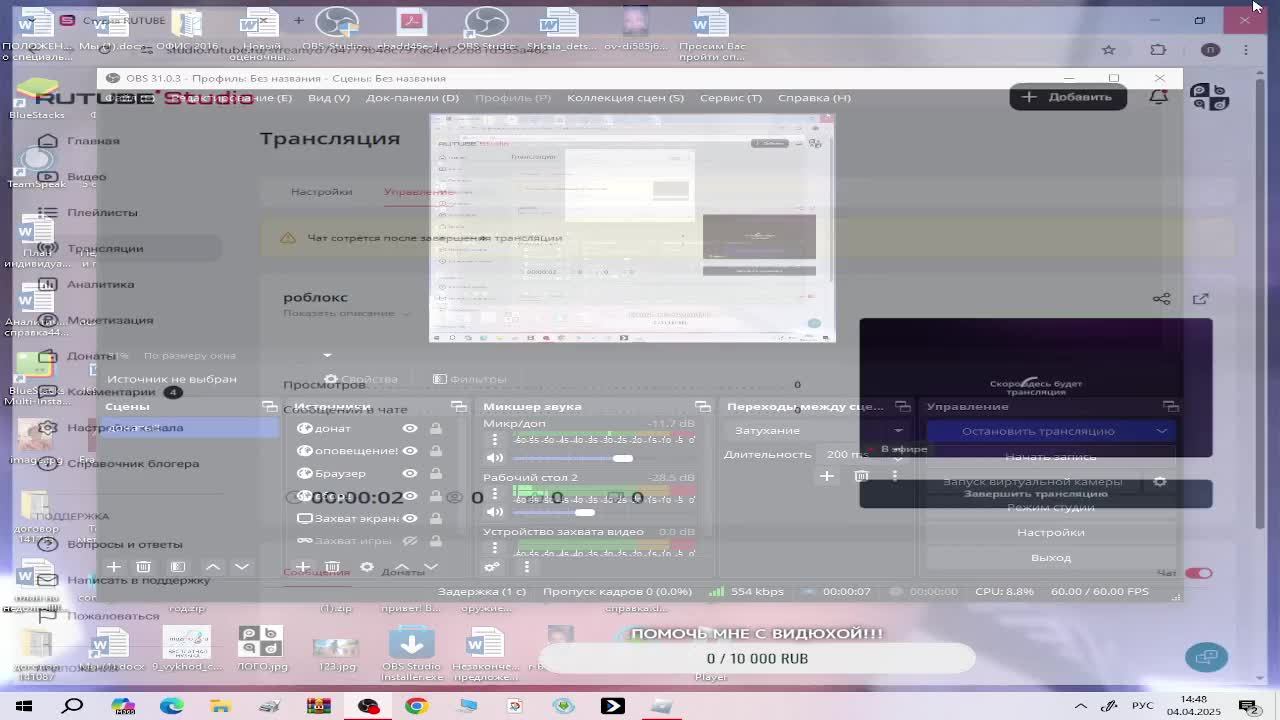Open Windows taskbar search
The image size is (1280, 720).
(73, 706)
